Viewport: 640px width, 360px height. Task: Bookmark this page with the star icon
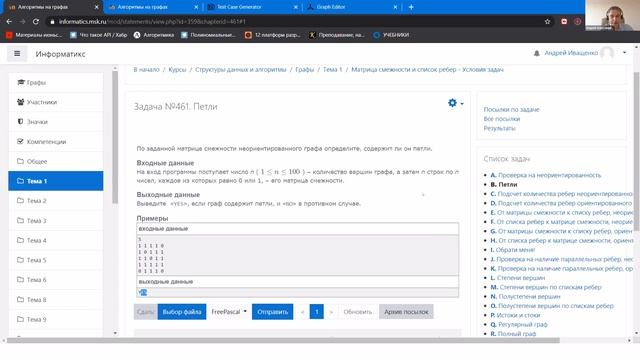[547, 22]
